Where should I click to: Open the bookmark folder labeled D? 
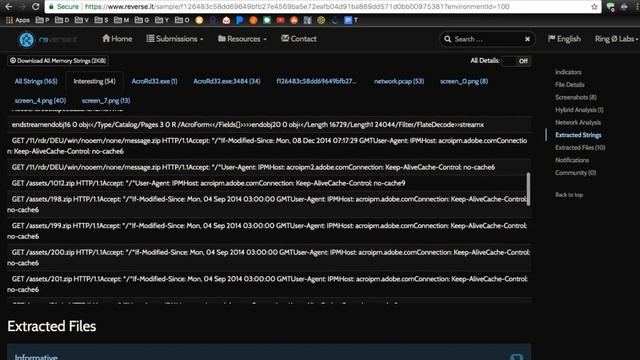(x=62, y=20)
